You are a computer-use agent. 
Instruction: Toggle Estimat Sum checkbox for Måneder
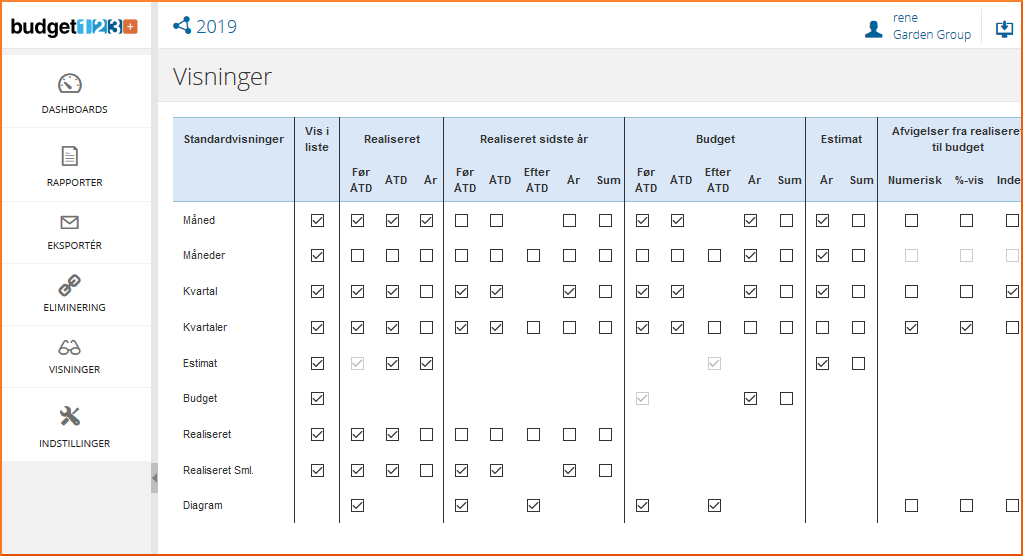(x=858, y=256)
